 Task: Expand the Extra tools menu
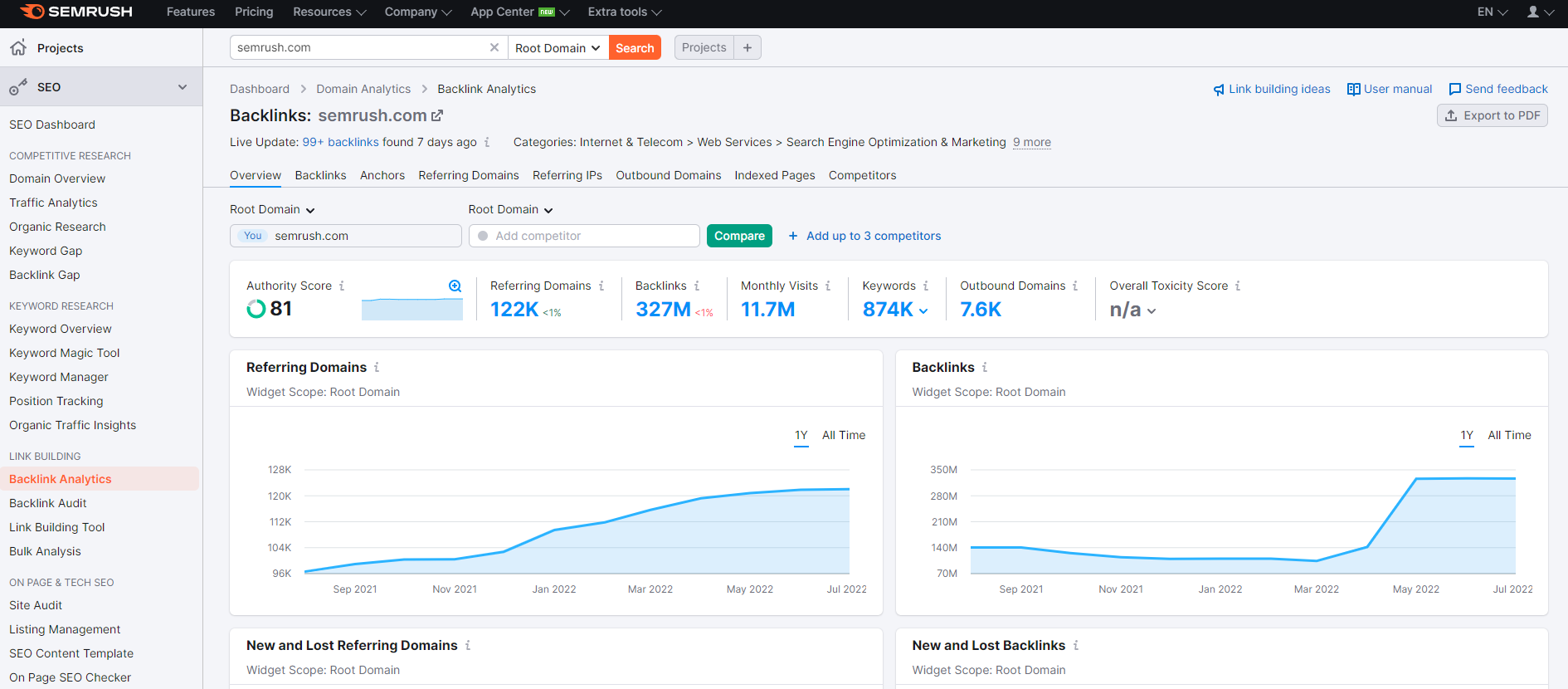coord(625,12)
